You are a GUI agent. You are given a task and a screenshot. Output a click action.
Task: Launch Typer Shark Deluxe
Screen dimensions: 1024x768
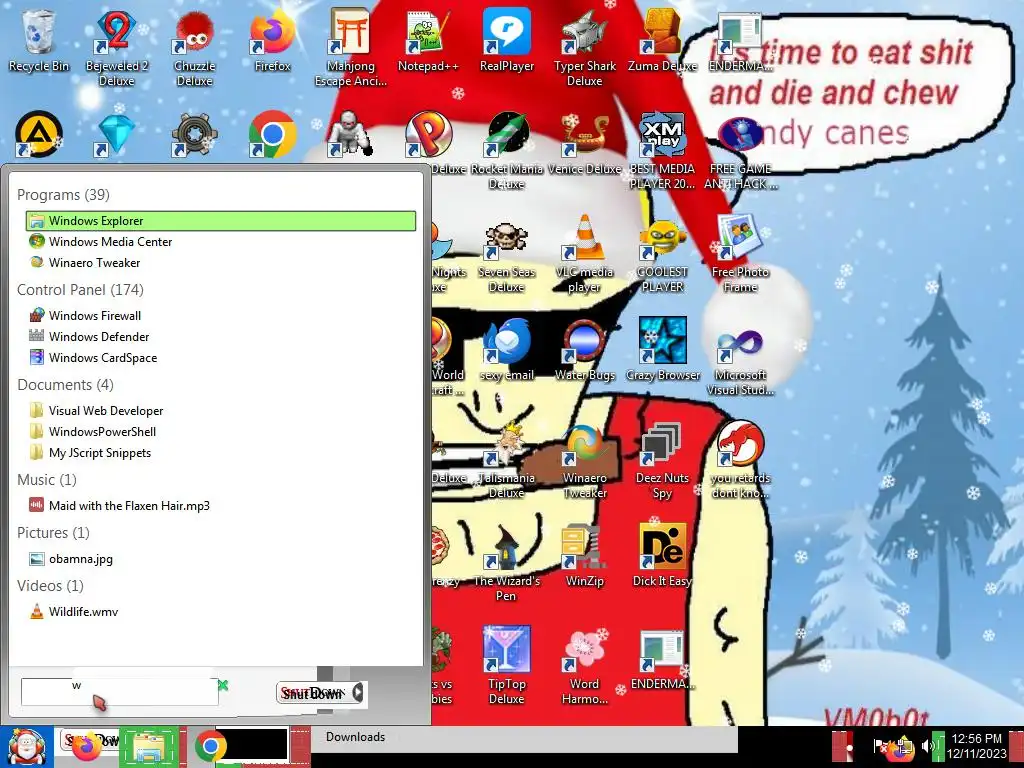tap(584, 46)
